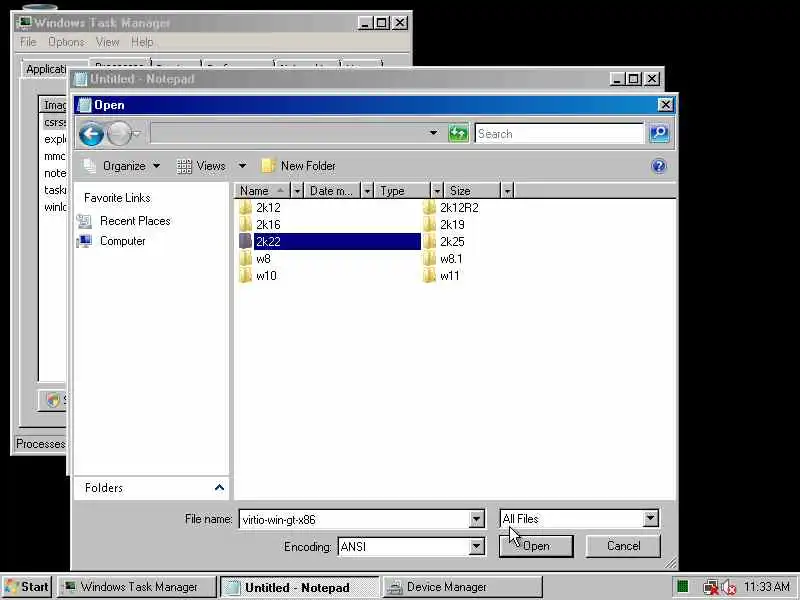Select the w10 folder icon
The width and height of the screenshot is (800, 600).
pyautogui.click(x=246, y=276)
